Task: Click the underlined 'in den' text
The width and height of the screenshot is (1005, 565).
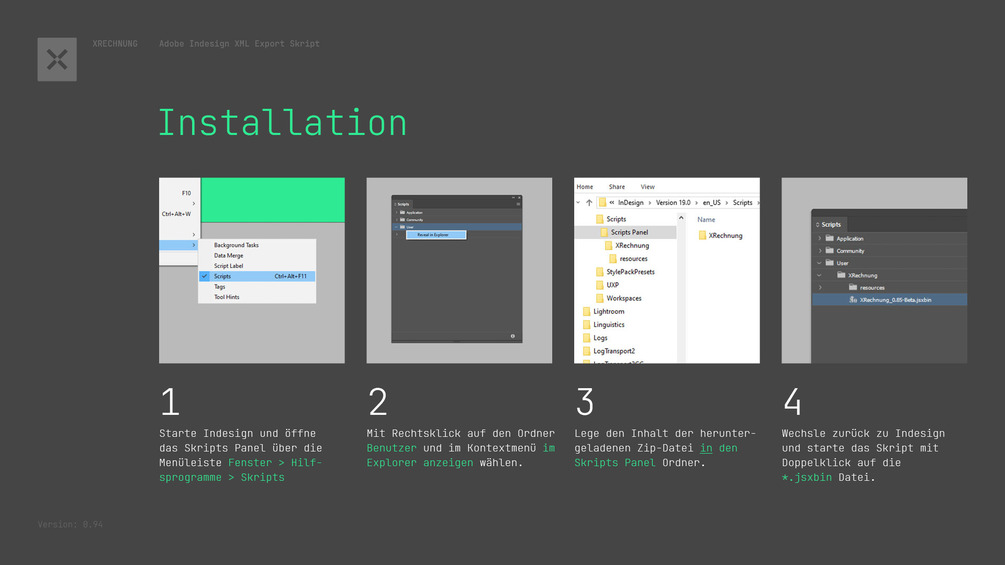Action: [718, 448]
